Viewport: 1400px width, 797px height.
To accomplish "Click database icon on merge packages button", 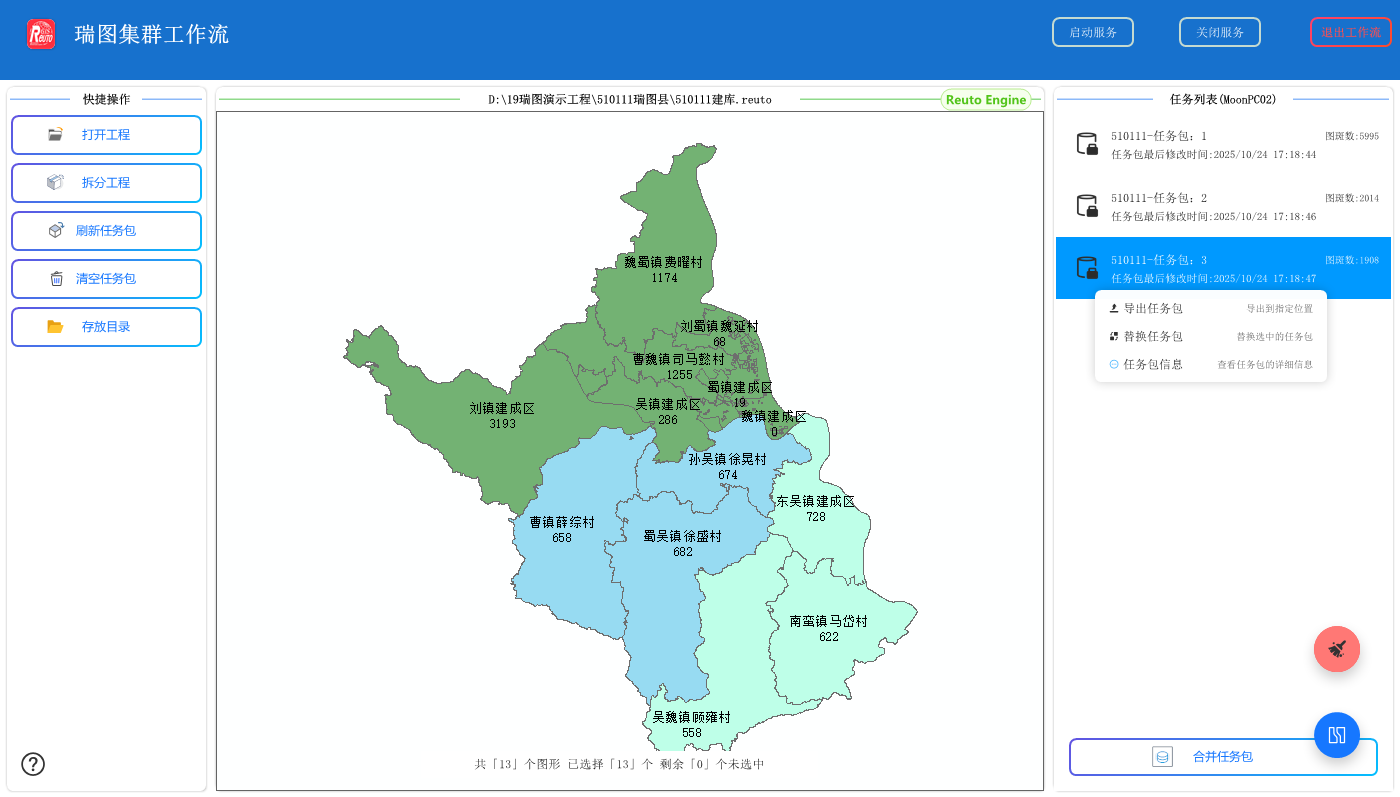I will (1162, 757).
